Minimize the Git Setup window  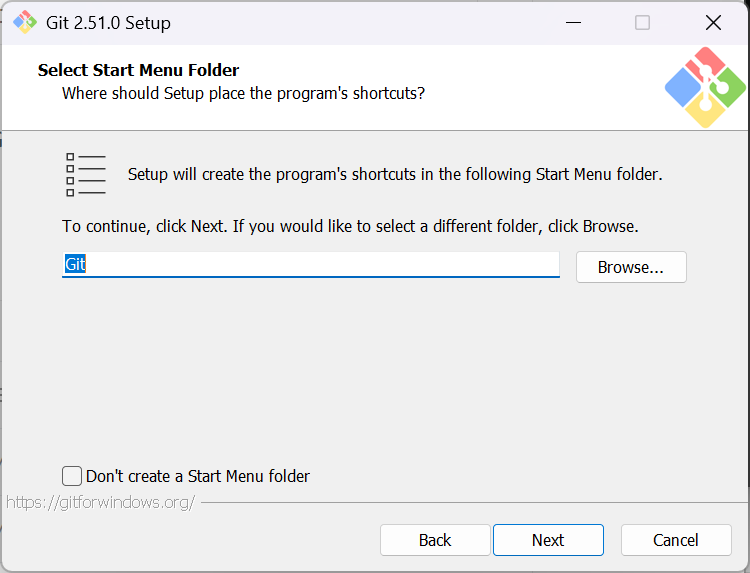pyautogui.click(x=573, y=22)
